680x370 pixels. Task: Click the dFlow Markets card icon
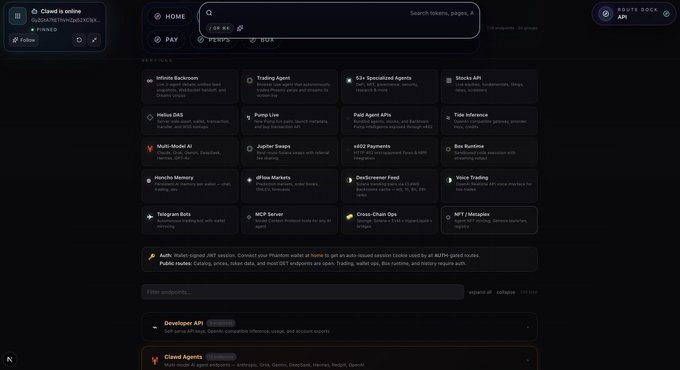(249, 180)
